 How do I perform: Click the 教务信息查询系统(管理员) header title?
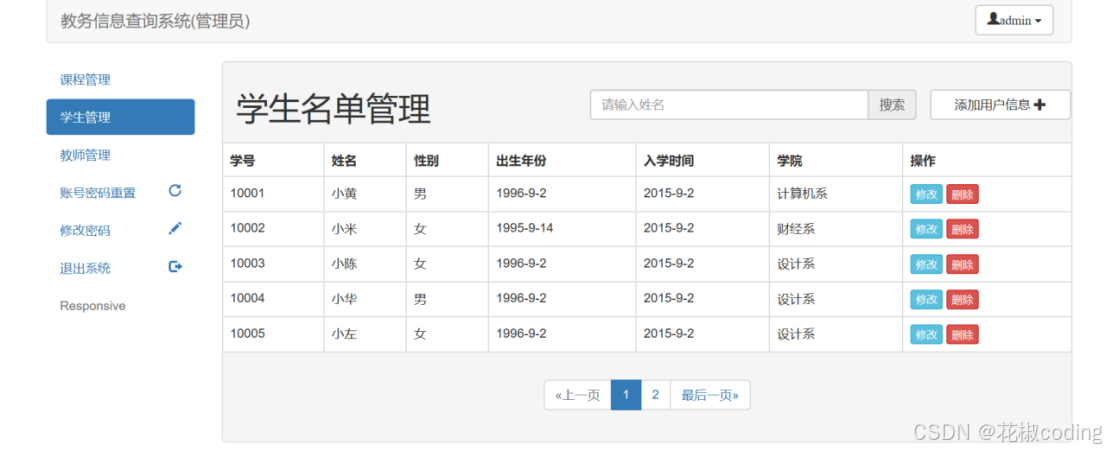click(155, 21)
